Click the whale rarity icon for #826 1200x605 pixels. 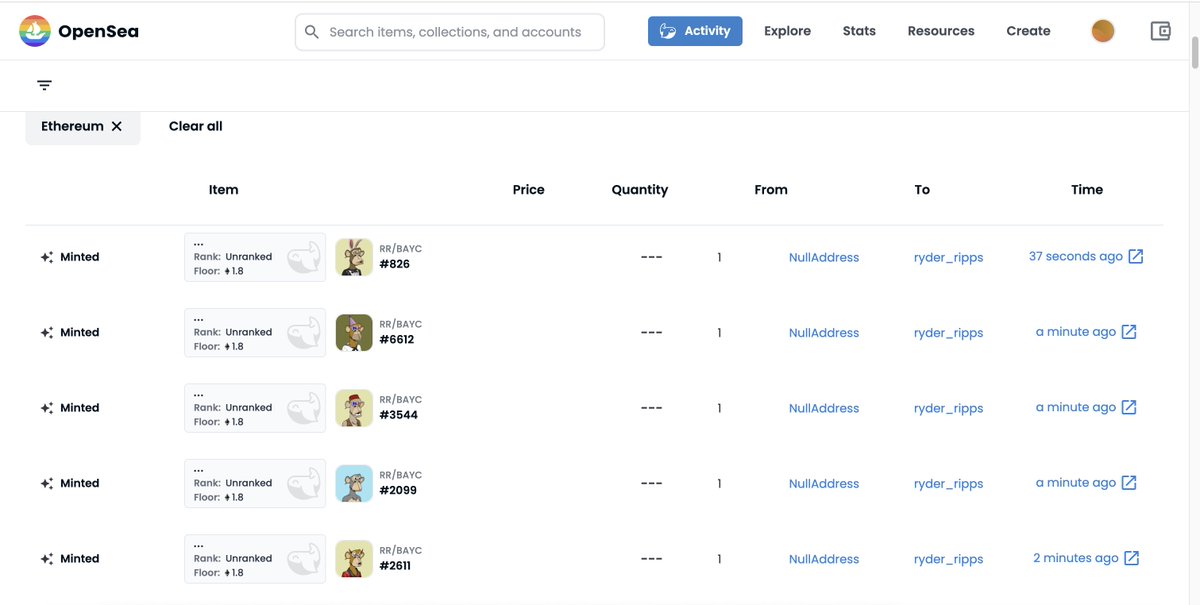[x=304, y=259]
